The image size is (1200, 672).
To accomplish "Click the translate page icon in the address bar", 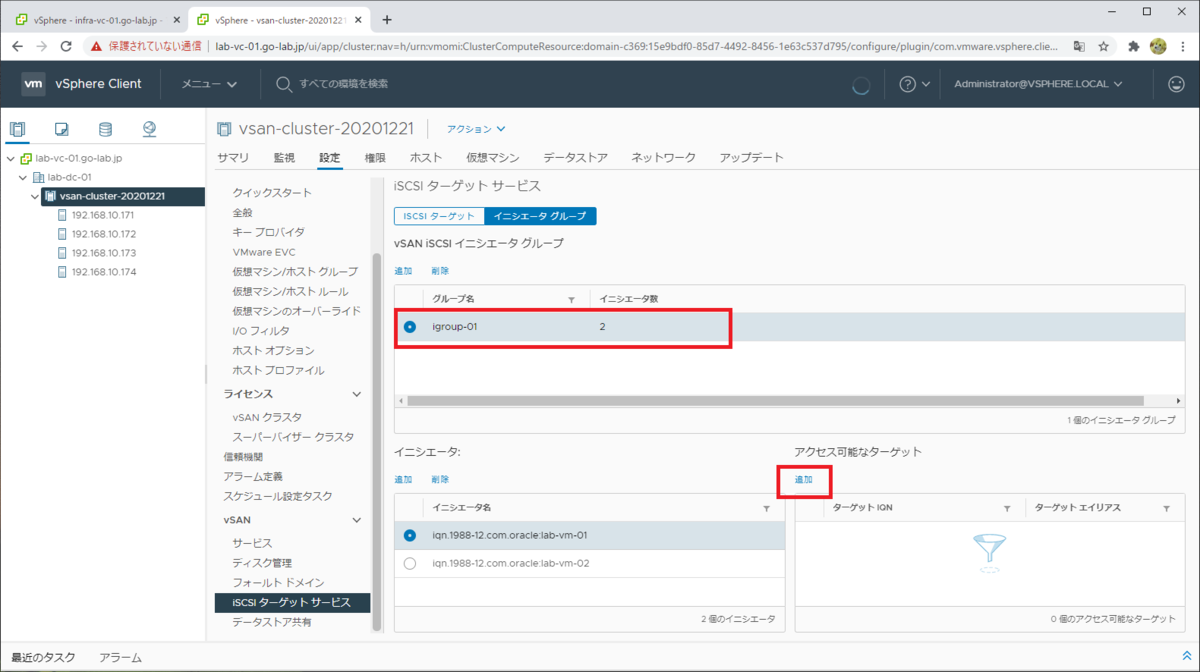I will (x=1079, y=46).
